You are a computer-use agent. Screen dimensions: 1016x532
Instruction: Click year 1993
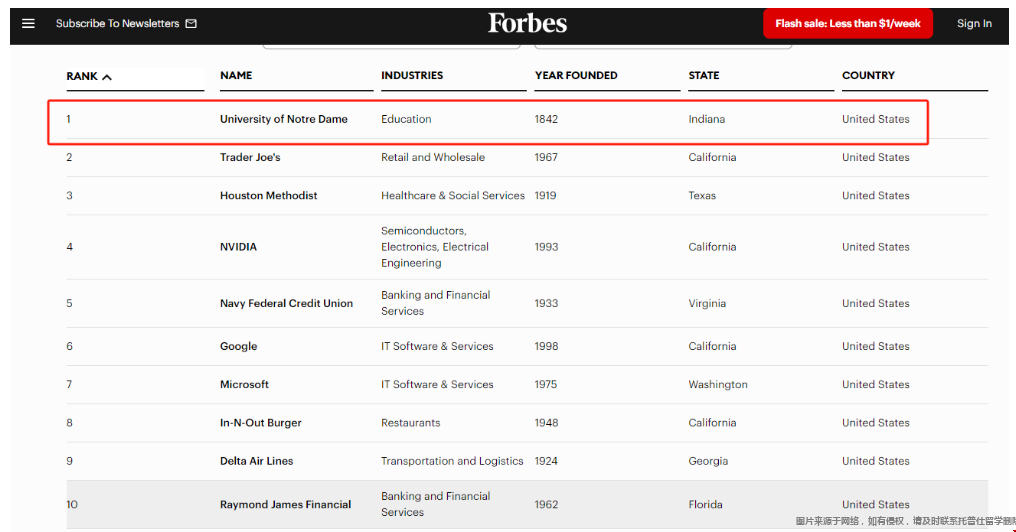pos(546,247)
